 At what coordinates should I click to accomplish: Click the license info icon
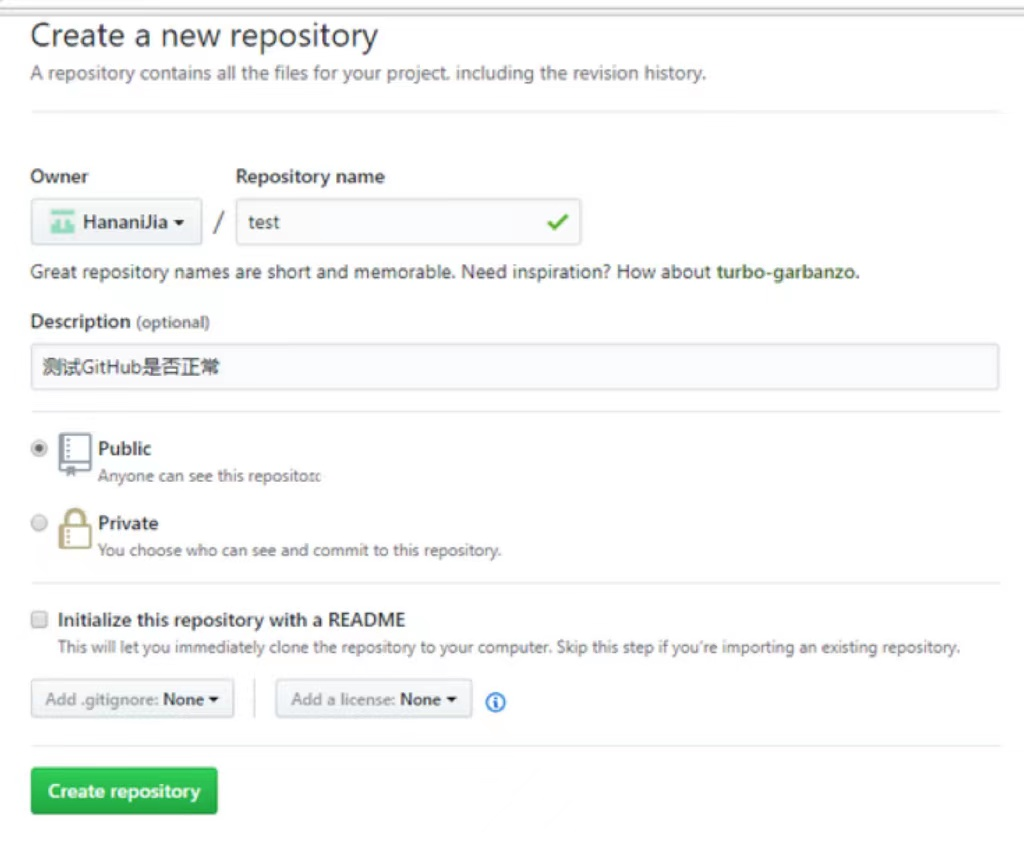coord(495,702)
